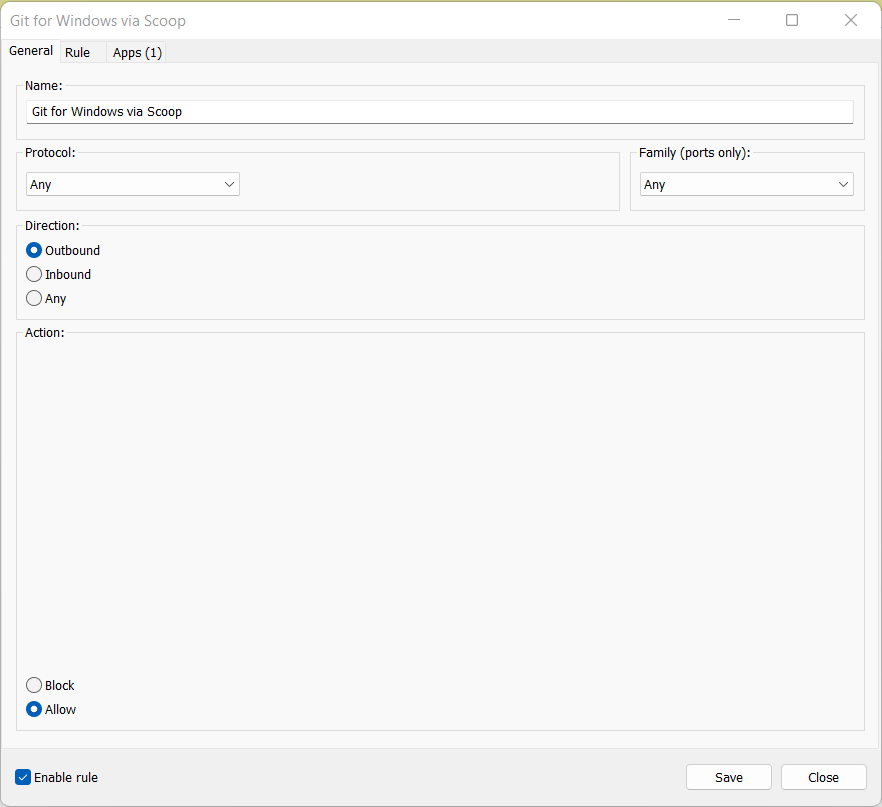This screenshot has width=882, height=807.
Task: Click the maximize window icon
Action: click(792, 20)
